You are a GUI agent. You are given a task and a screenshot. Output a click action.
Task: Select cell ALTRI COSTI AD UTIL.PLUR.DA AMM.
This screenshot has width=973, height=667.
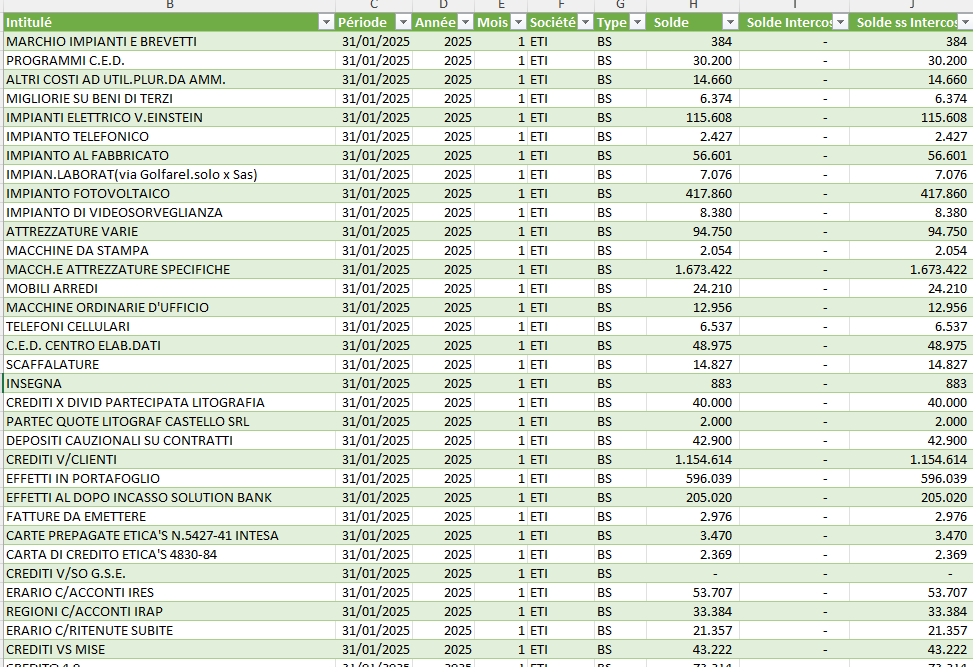[169, 79]
